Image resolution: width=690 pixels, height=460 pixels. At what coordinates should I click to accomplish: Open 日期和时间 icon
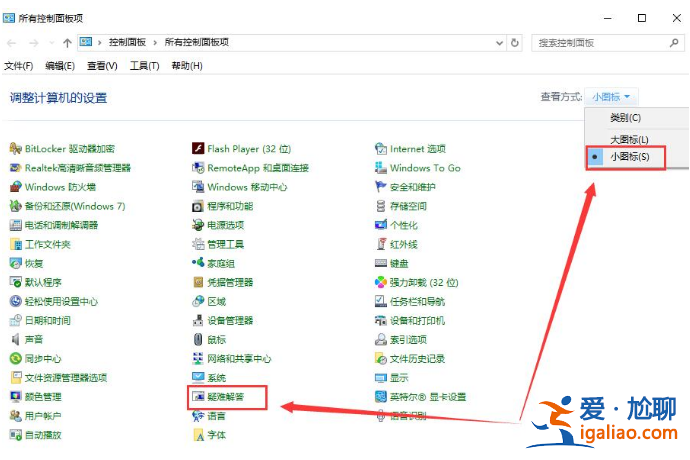tap(15, 320)
